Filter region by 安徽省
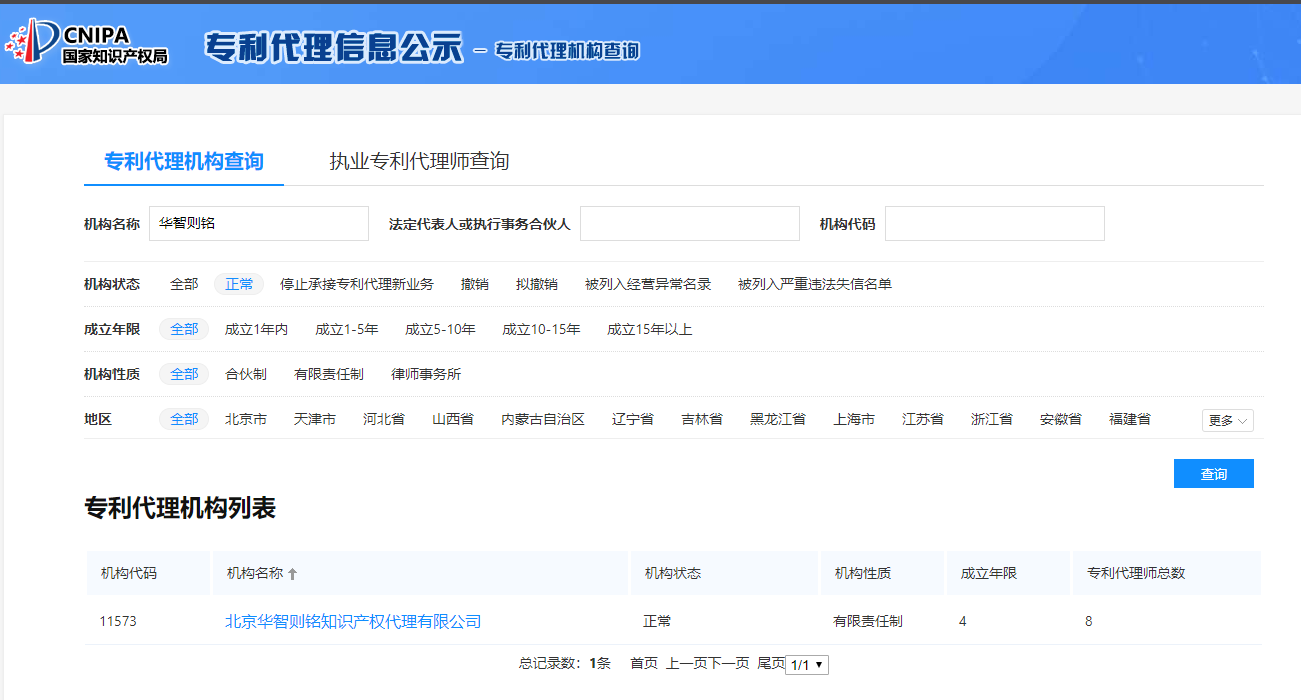The image size is (1301, 700). point(1061,419)
